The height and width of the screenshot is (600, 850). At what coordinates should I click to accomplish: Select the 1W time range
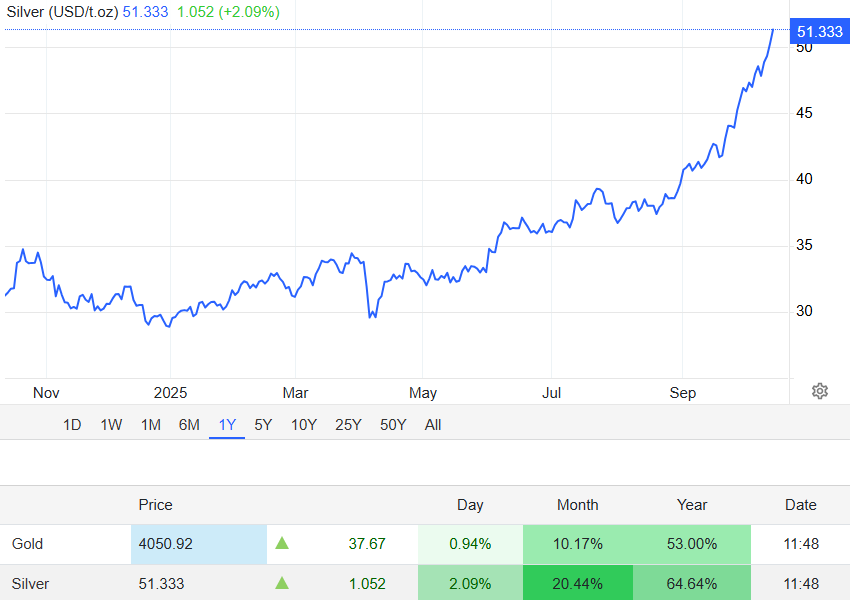point(111,425)
